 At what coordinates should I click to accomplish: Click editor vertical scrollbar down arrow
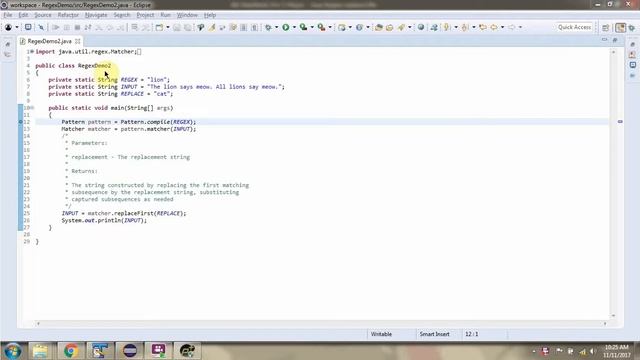pos(613,316)
